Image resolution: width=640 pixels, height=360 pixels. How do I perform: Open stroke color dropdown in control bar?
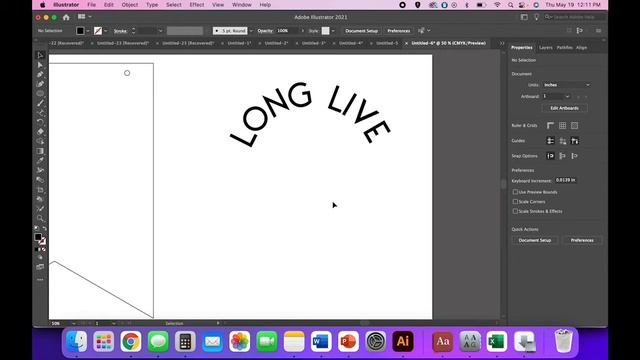click(106, 31)
